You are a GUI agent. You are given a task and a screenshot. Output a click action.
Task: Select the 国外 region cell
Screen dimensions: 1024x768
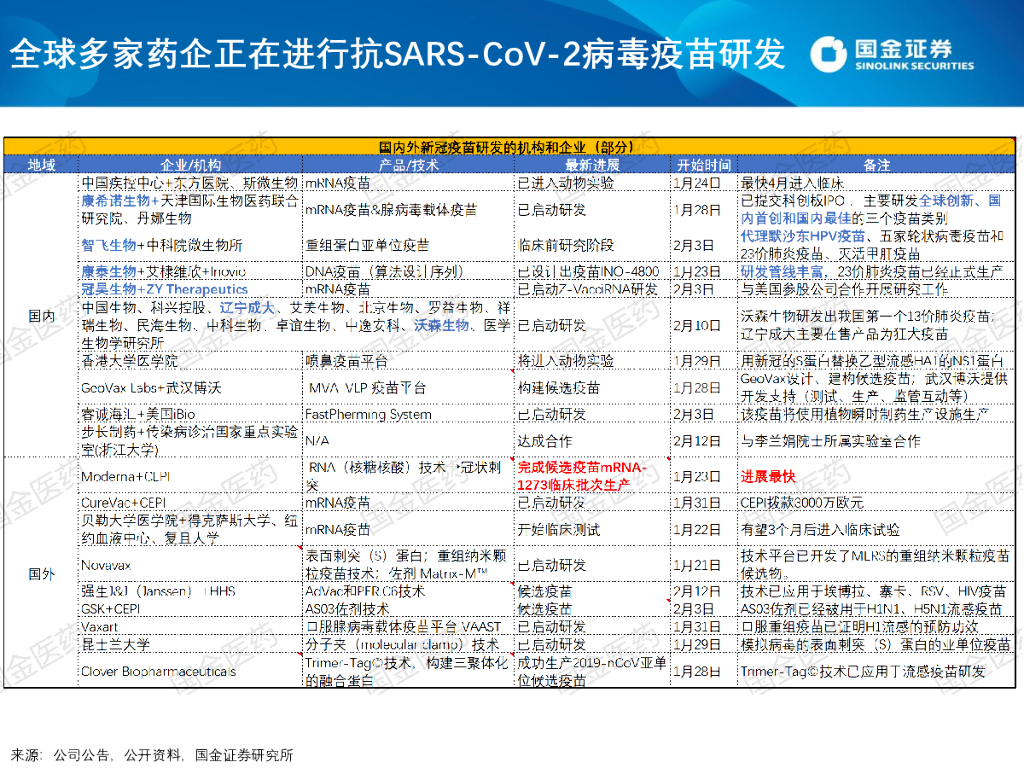click(x=41, y=573)
